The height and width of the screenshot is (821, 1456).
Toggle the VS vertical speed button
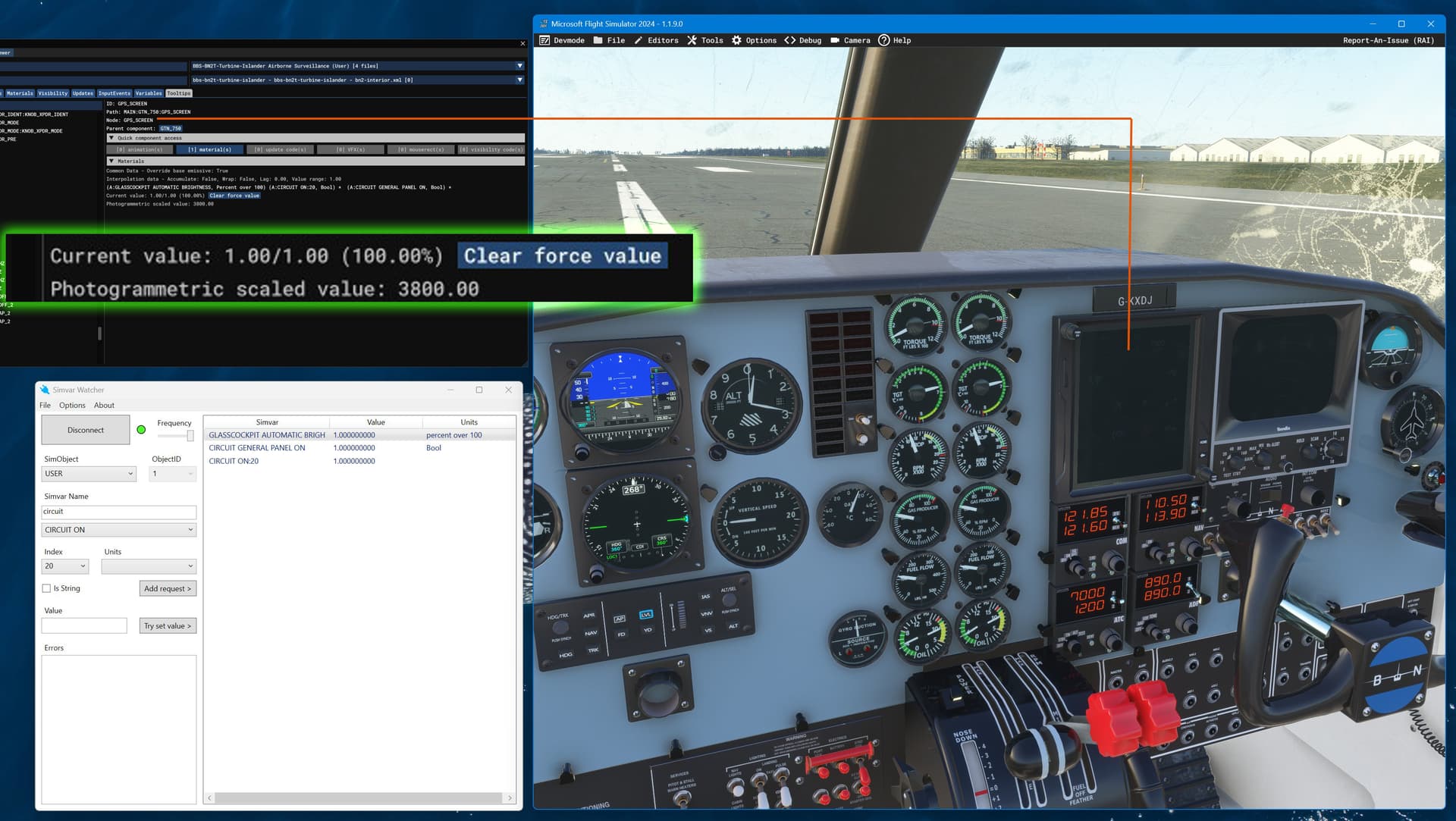coord(708,630)
